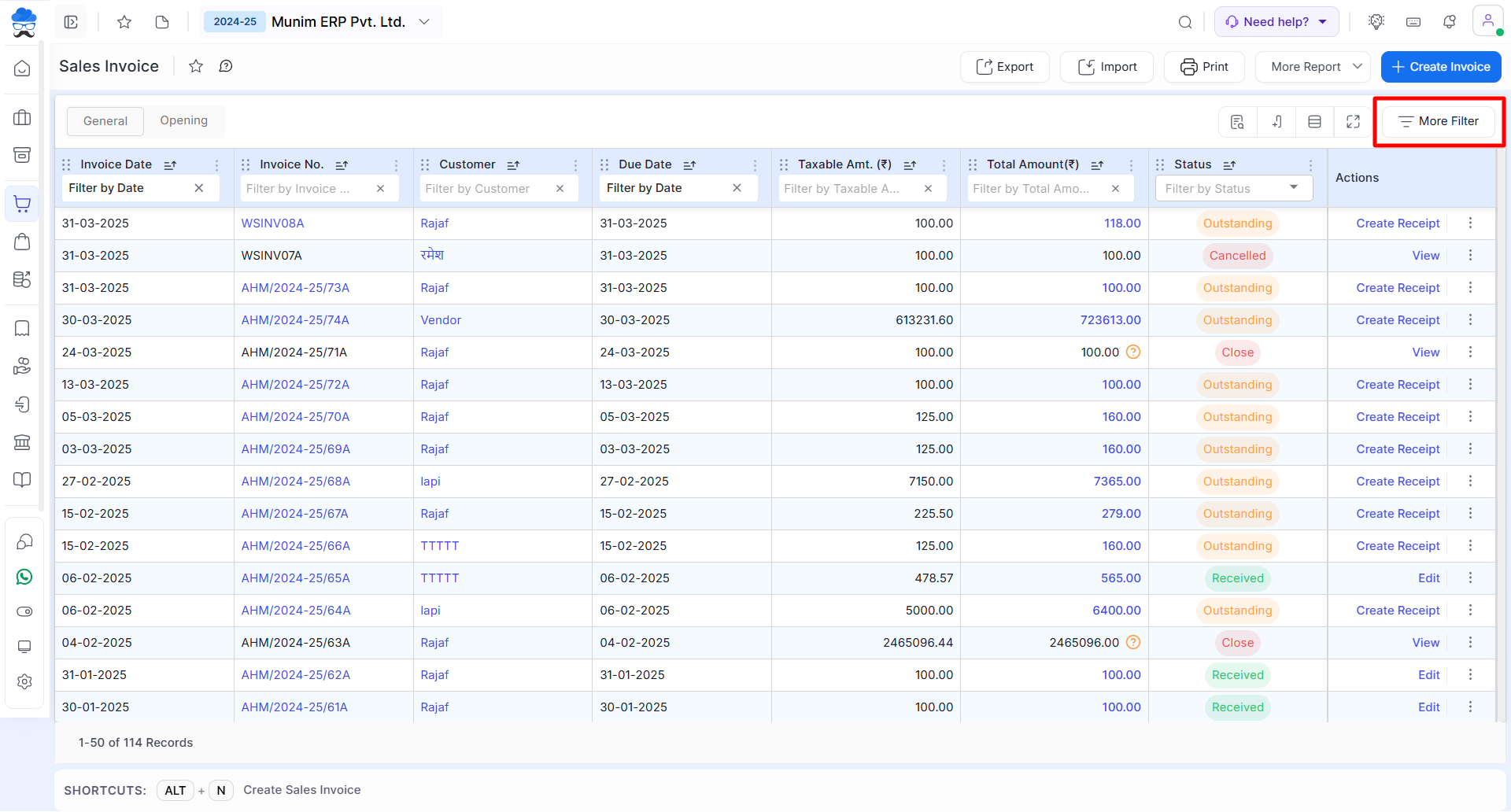Viewport: 1511px width, 812px height.
Task: Sort by Total Amount column icon
Action: [x=1097, y=164]
